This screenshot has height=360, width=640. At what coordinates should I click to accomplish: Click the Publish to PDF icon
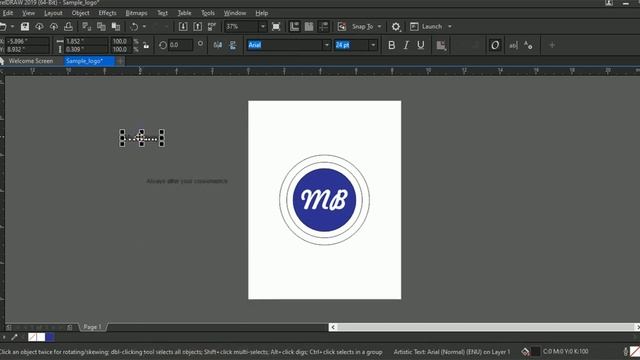212,27
